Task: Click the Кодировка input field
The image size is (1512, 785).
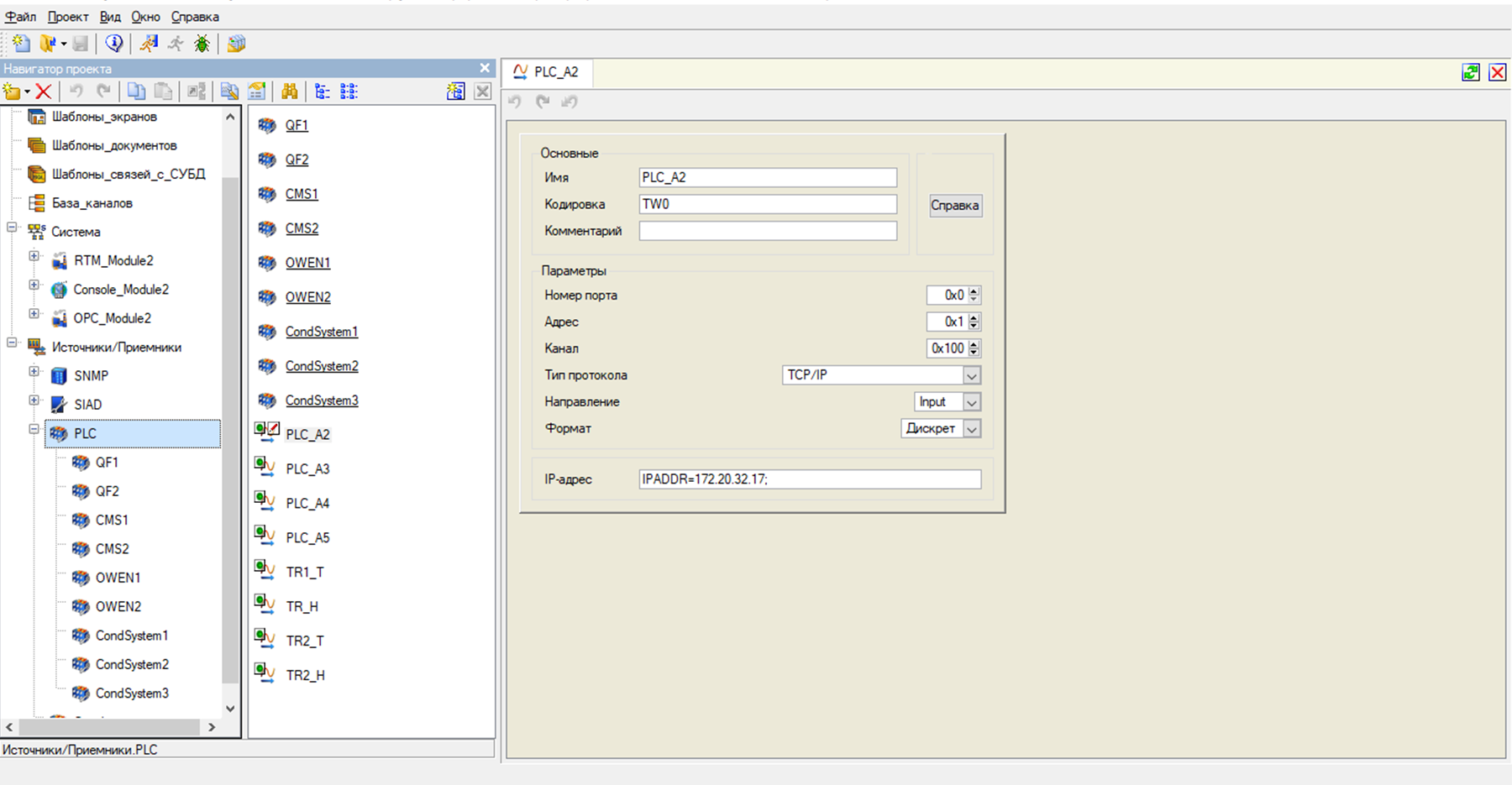Action: pos(768,204)
